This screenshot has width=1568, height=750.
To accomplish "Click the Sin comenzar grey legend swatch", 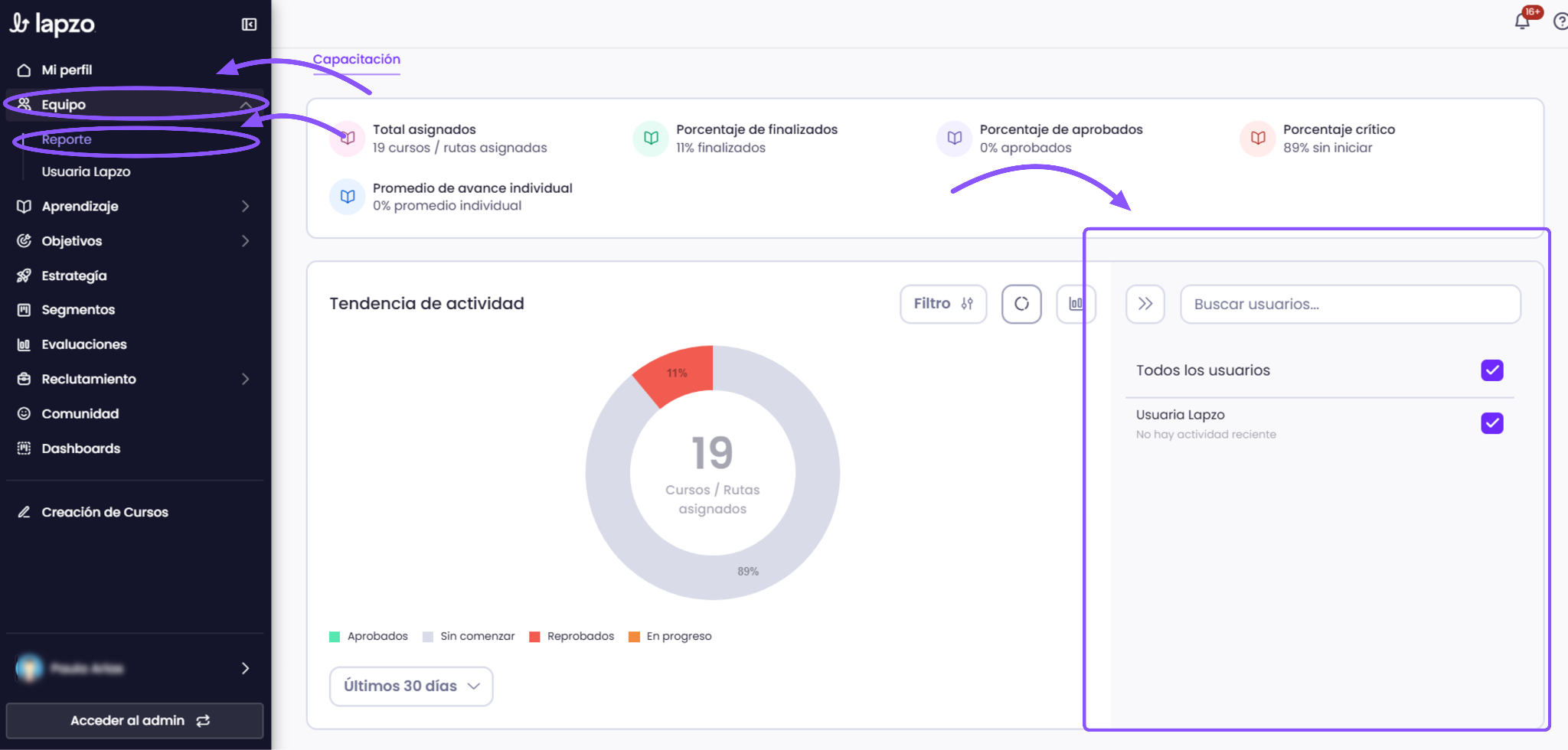I will point(428,637).
